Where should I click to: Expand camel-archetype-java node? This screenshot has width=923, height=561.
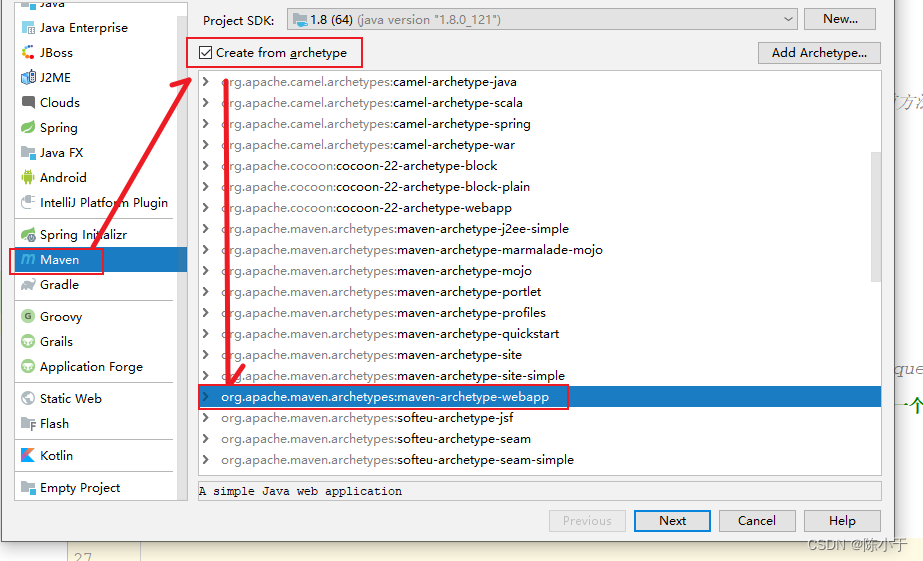point(205,82)
